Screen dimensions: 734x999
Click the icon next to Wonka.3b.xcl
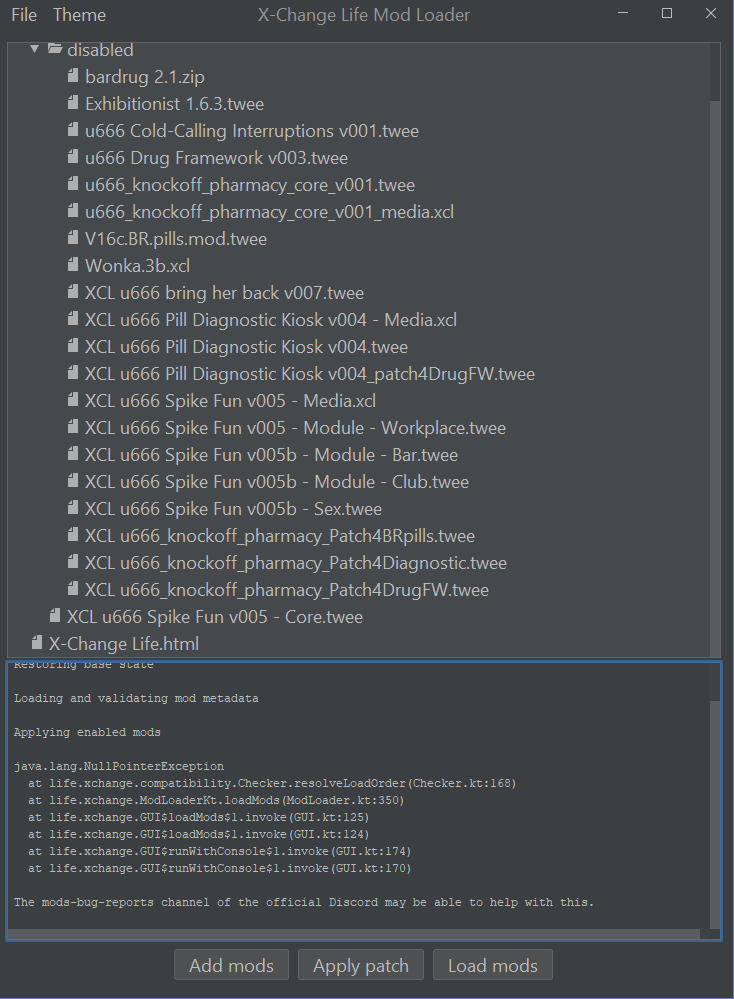coord(71,265)
